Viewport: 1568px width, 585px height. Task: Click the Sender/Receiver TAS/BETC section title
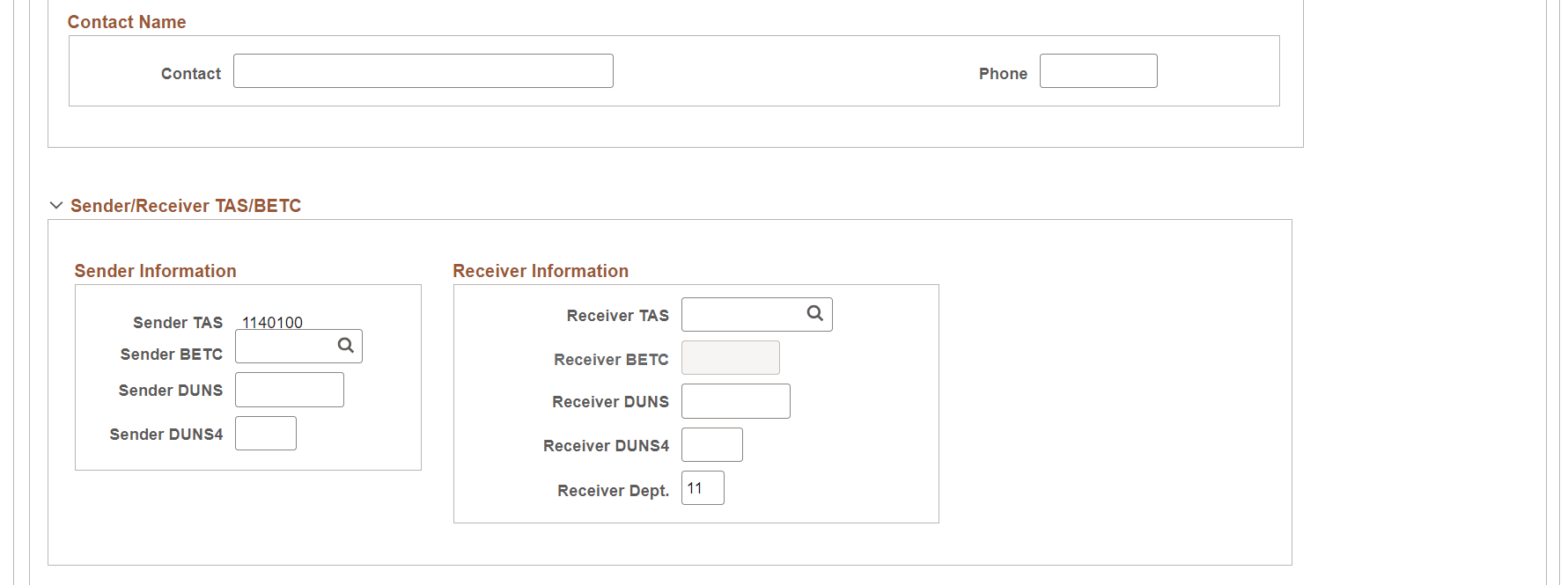[x=186, y=206]
